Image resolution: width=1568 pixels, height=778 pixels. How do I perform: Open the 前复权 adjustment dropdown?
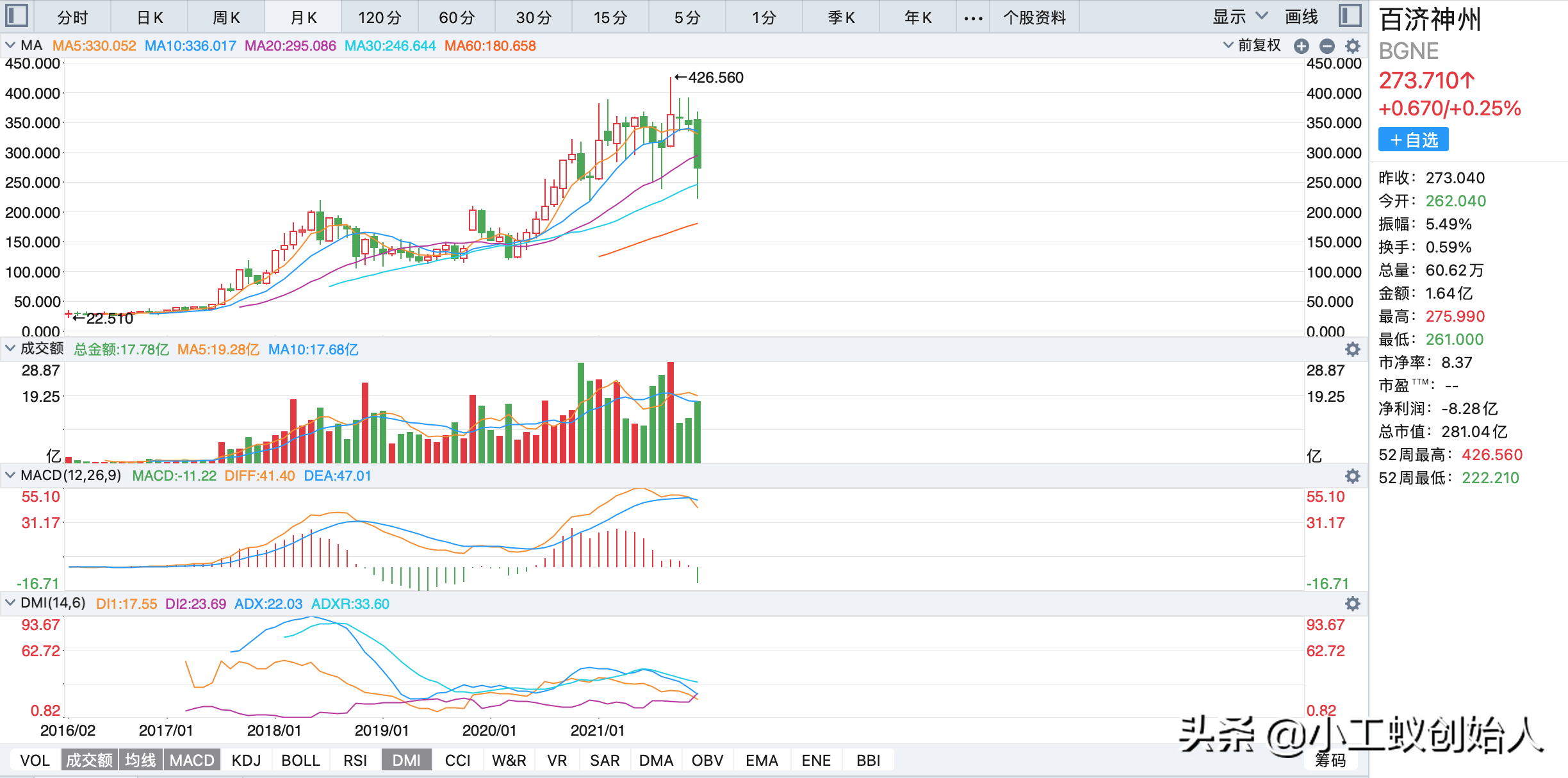pyautogui.click(x=1252, y=46)
